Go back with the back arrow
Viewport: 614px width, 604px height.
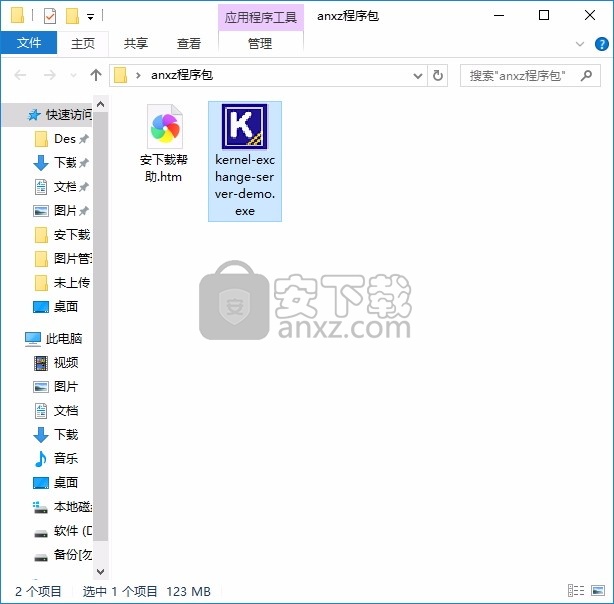point(20,75)
